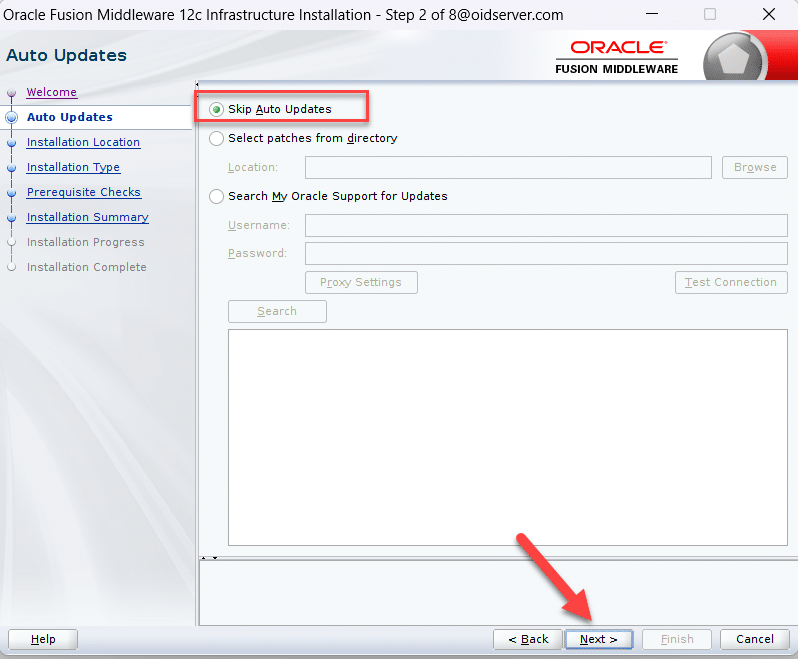
Task: Cancel the installation wizard
Action: 754,639
